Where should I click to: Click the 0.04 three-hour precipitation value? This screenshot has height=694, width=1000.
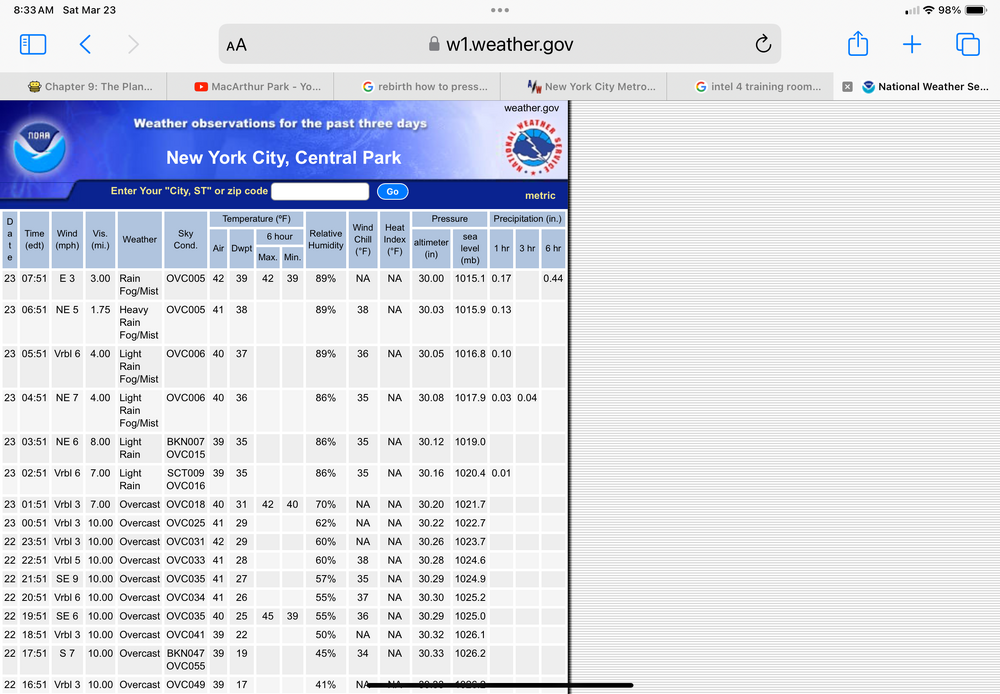[x=527, y=398]
